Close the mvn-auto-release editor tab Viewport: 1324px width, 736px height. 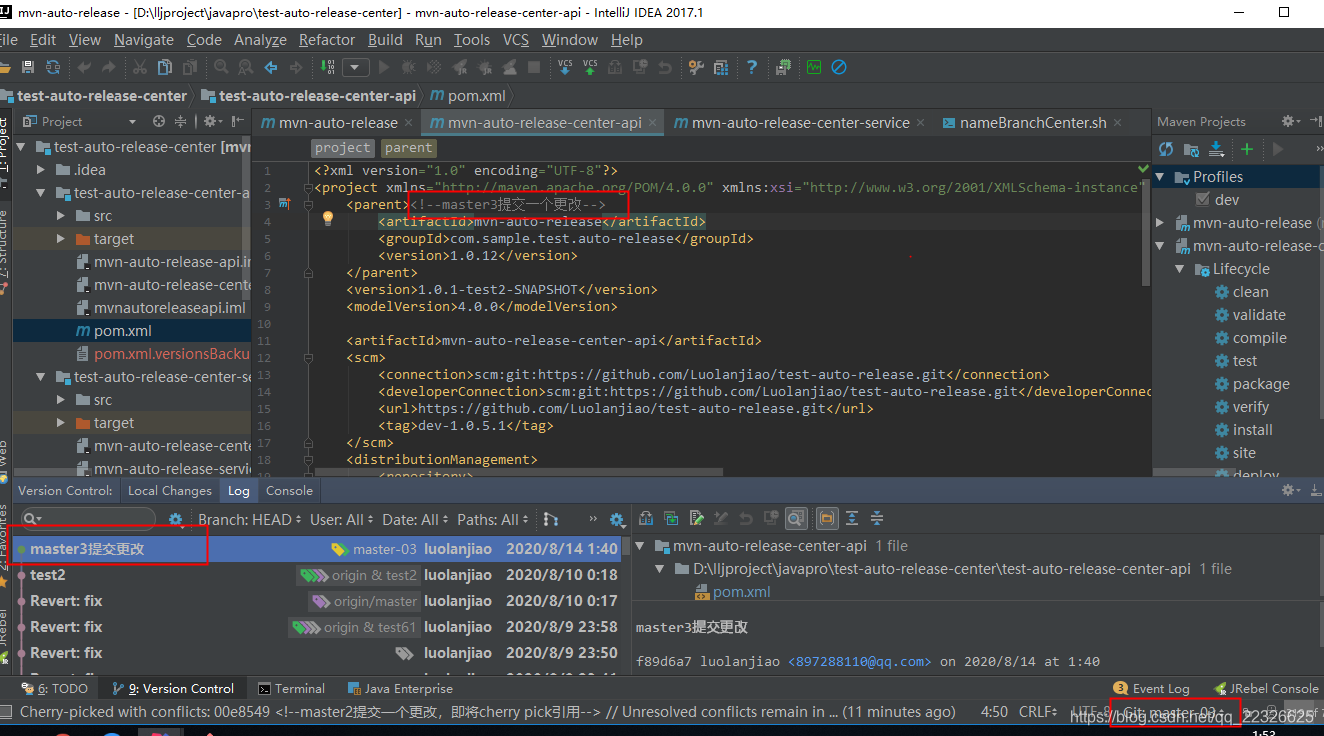[409, 123]
